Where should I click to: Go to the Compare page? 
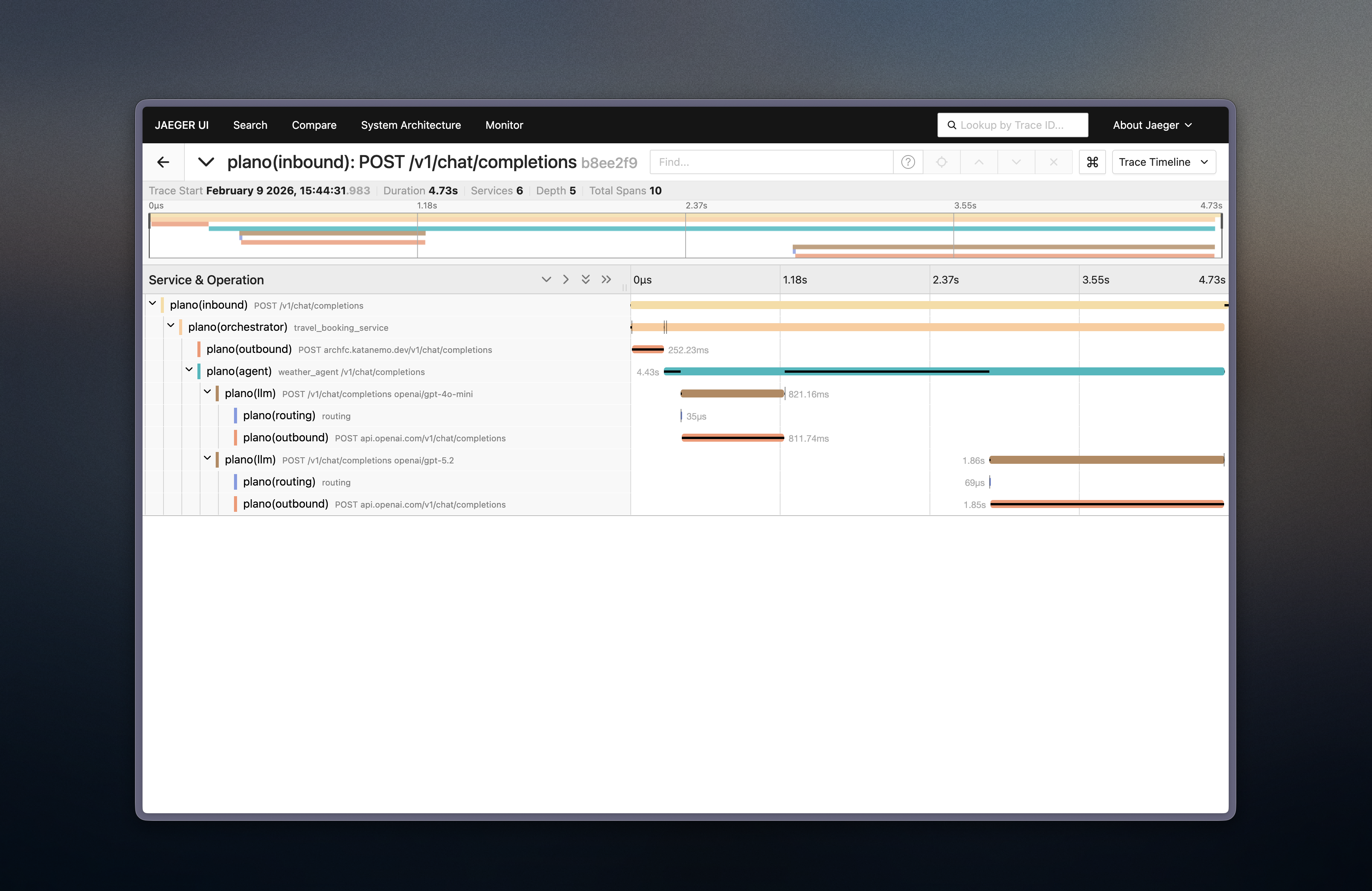pyautogui.click(x=314, y=125)
